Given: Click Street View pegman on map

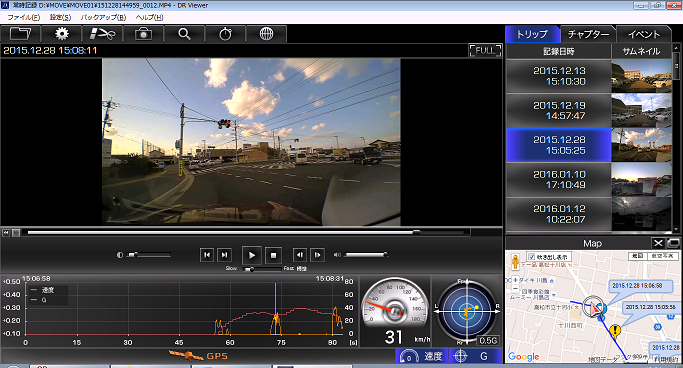Looking at the screenshot, I should (x=515, y=261).
